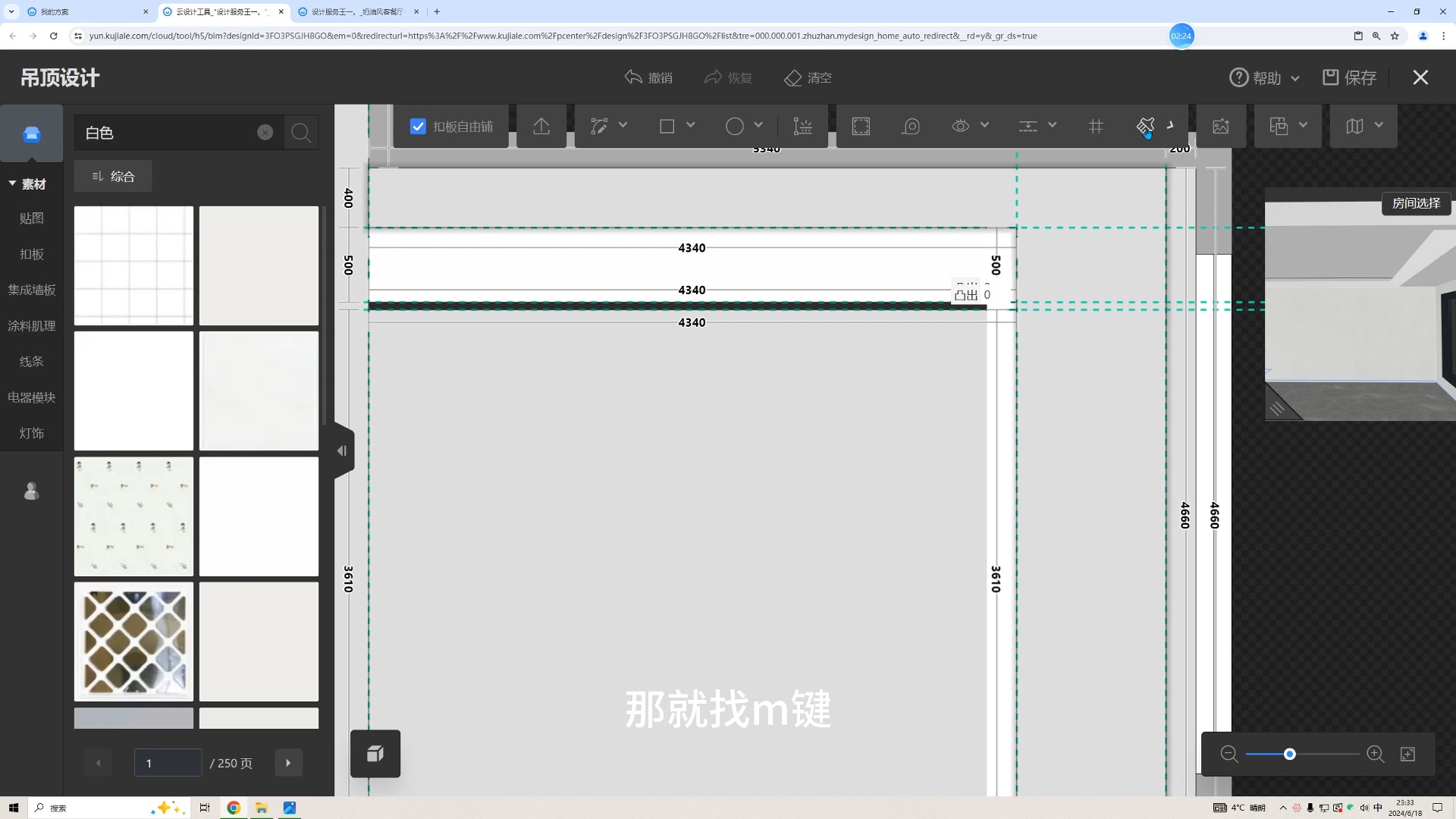Toggle the eye visibility toolbar icon

pos(960,127)
